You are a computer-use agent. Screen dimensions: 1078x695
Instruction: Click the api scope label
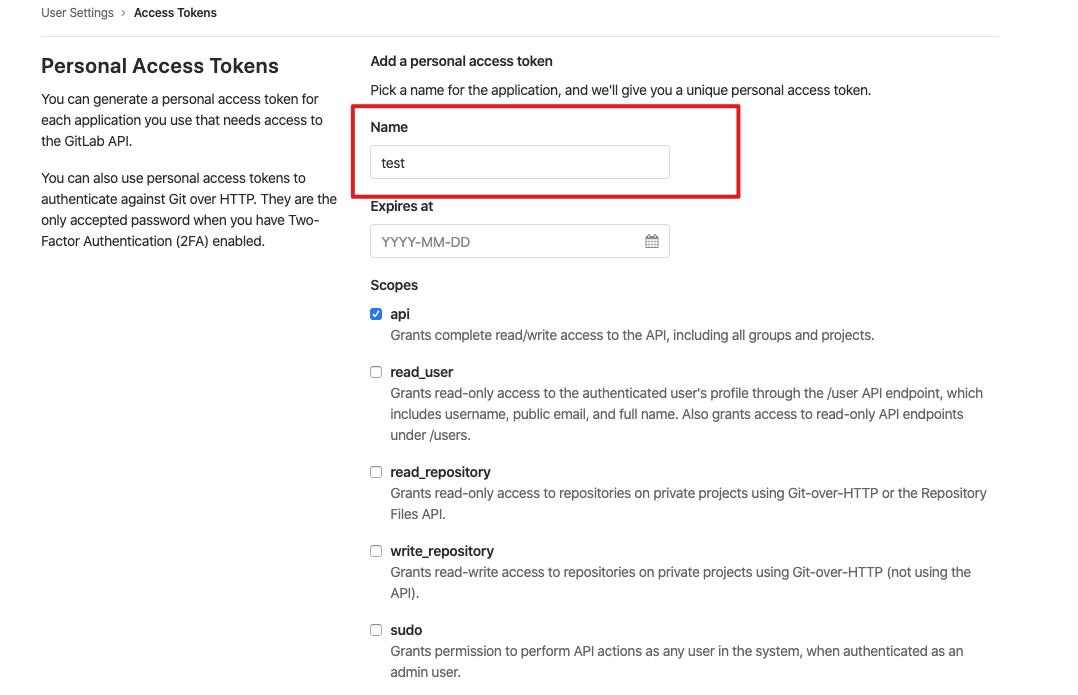pos(400,314)
